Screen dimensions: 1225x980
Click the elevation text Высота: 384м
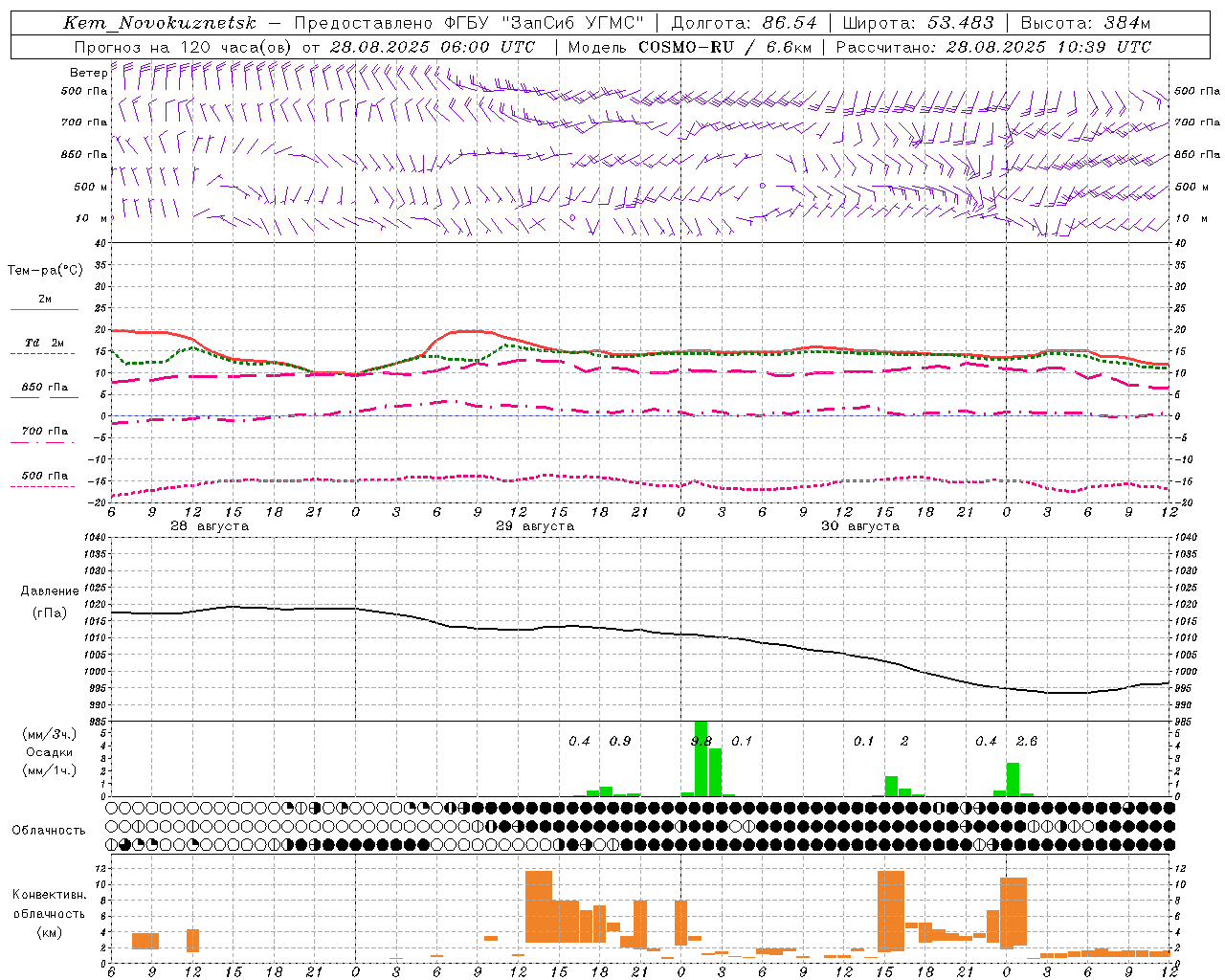1085,23
